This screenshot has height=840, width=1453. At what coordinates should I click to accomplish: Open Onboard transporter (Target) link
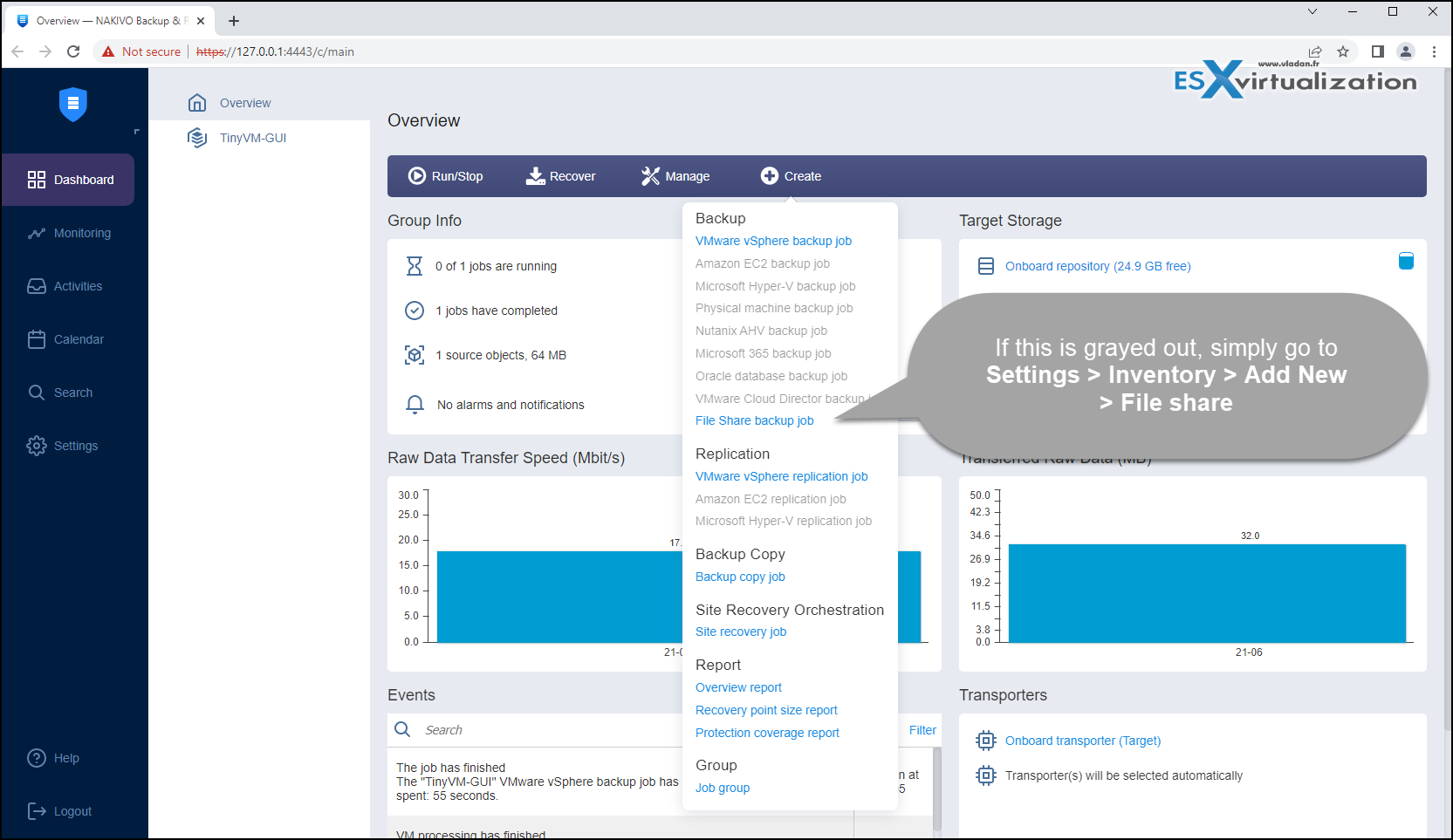point(1083,741)
